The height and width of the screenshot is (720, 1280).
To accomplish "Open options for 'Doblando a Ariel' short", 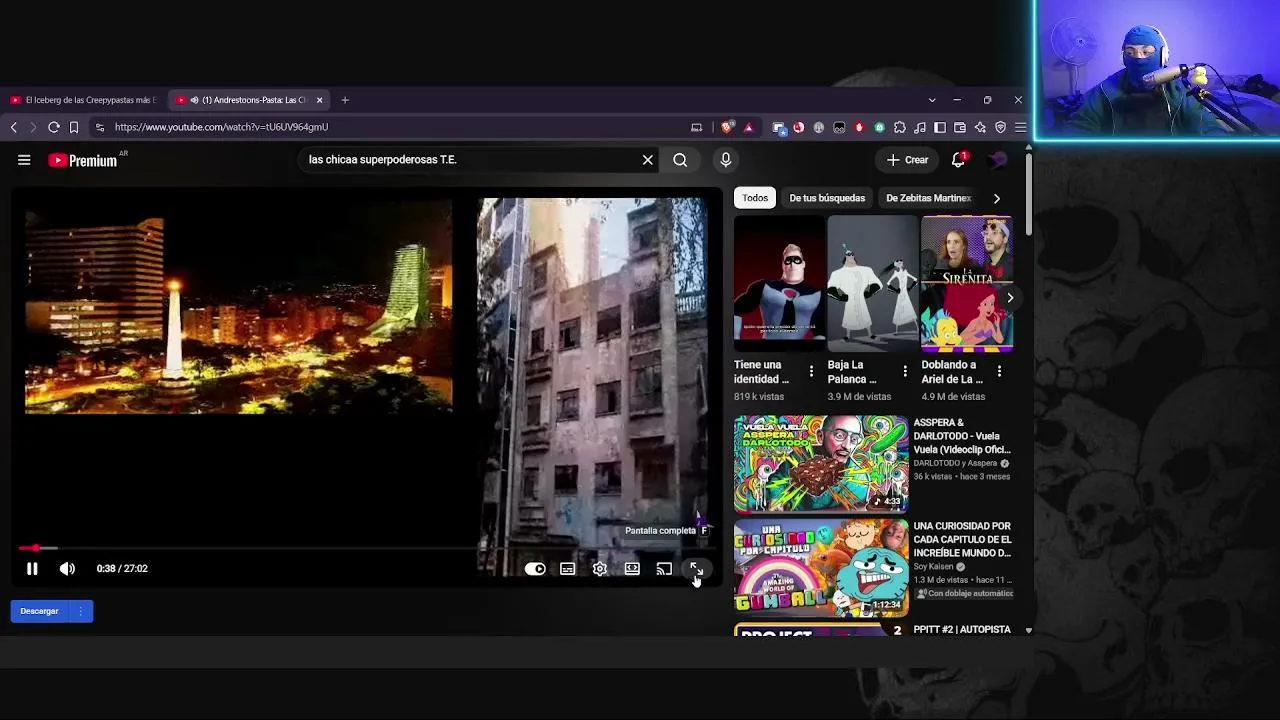I will coord(999,372).
